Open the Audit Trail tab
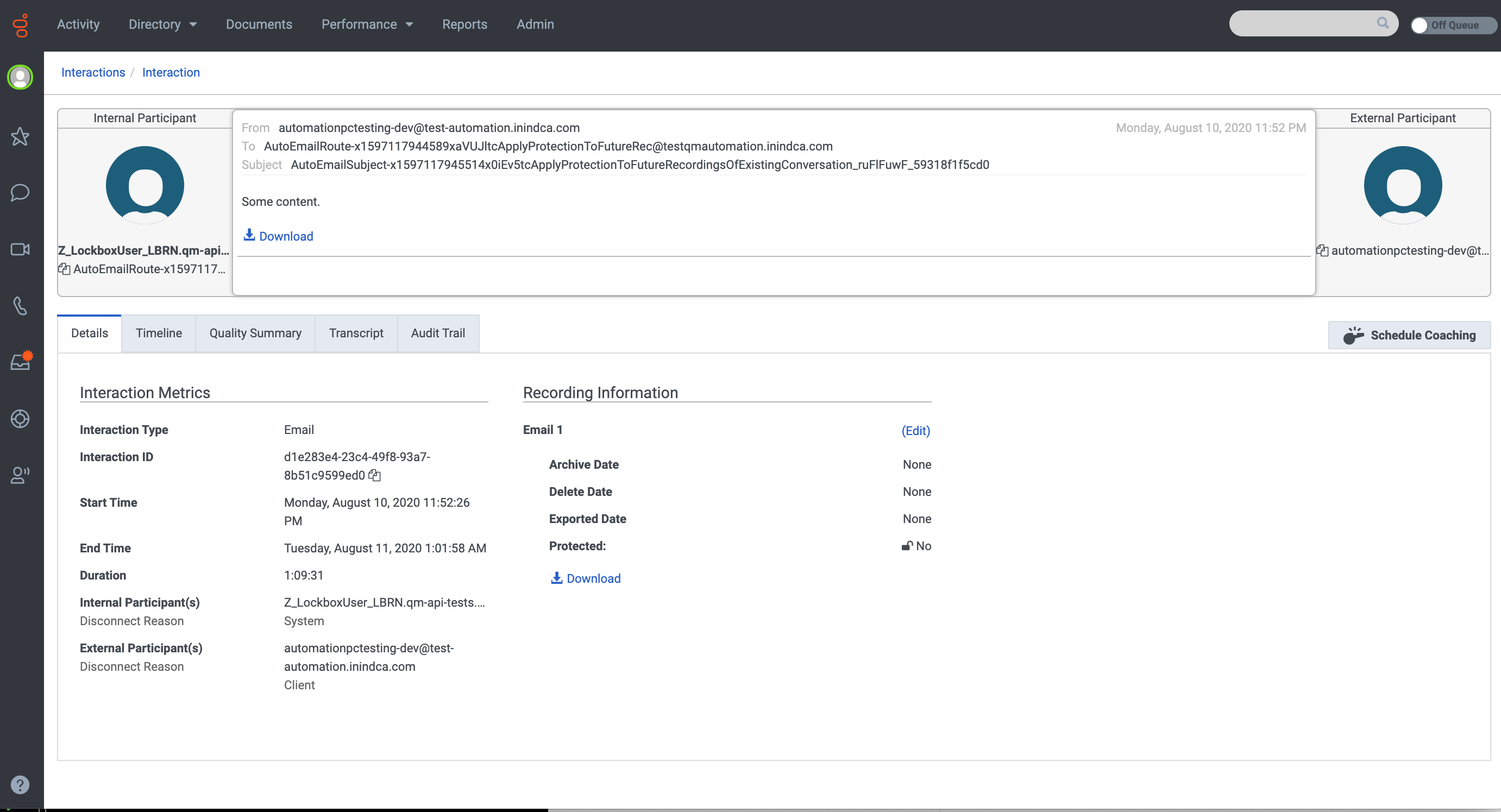This screenshot has height=812, width=1501. click(x=438, y=333)
